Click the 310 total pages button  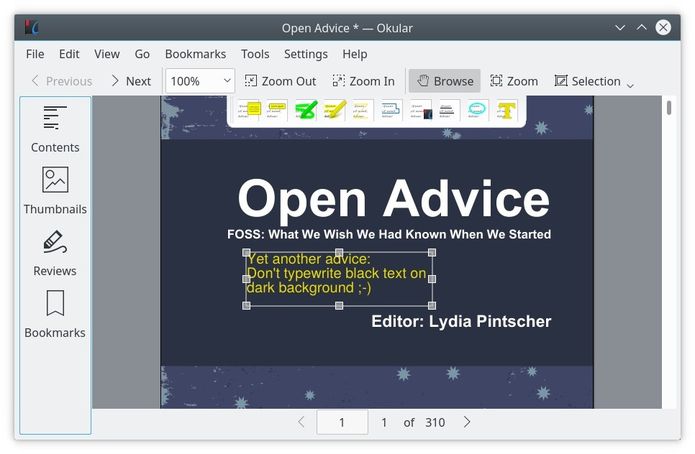click(435, 422)
